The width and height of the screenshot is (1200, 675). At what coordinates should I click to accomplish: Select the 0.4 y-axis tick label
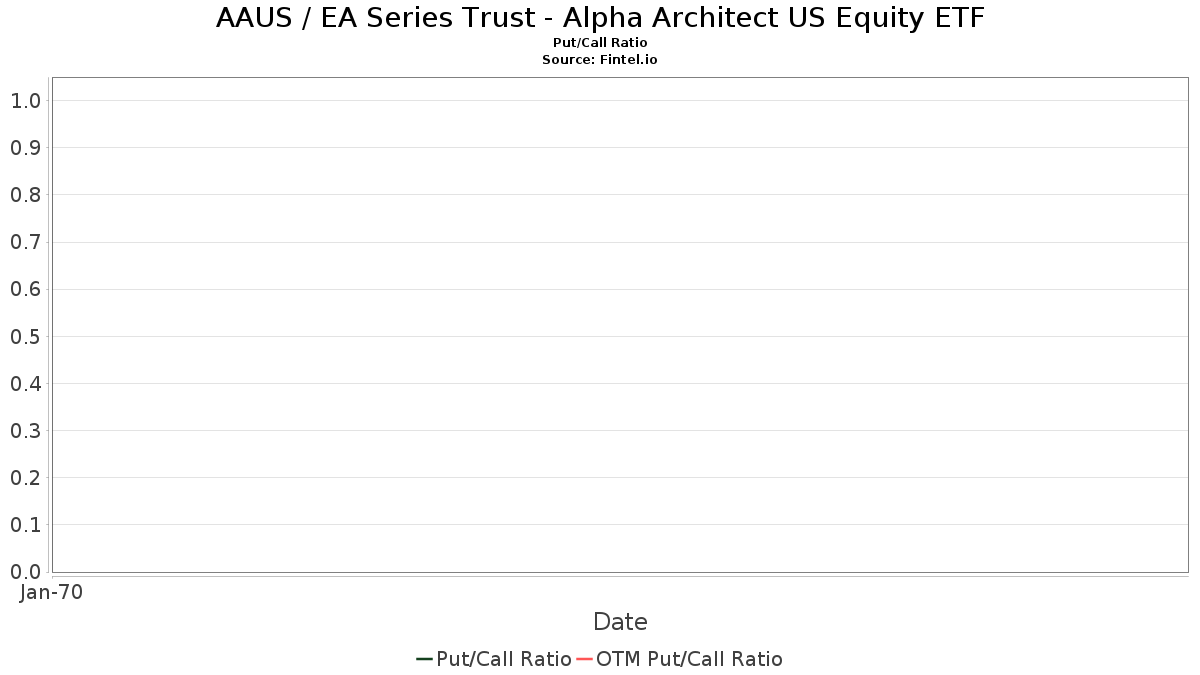(x=26, y=384)
